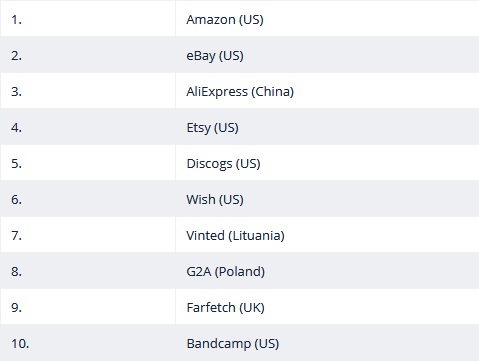The height and width of the screenshot is (362, 479).
Task: Select rank number 3. in table
Action: point(17,92)
